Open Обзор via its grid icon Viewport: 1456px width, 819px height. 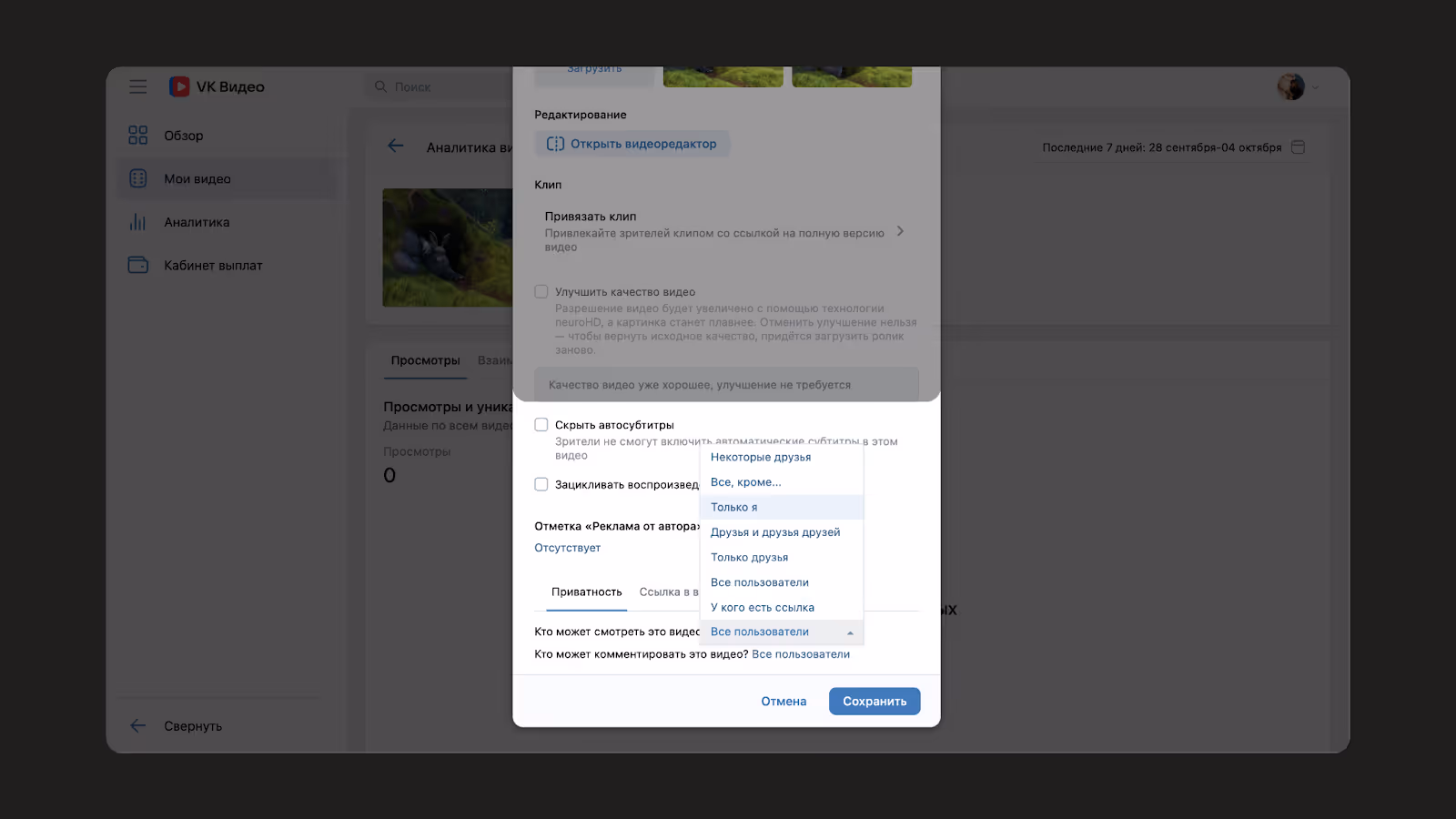(x=138, y=136)
